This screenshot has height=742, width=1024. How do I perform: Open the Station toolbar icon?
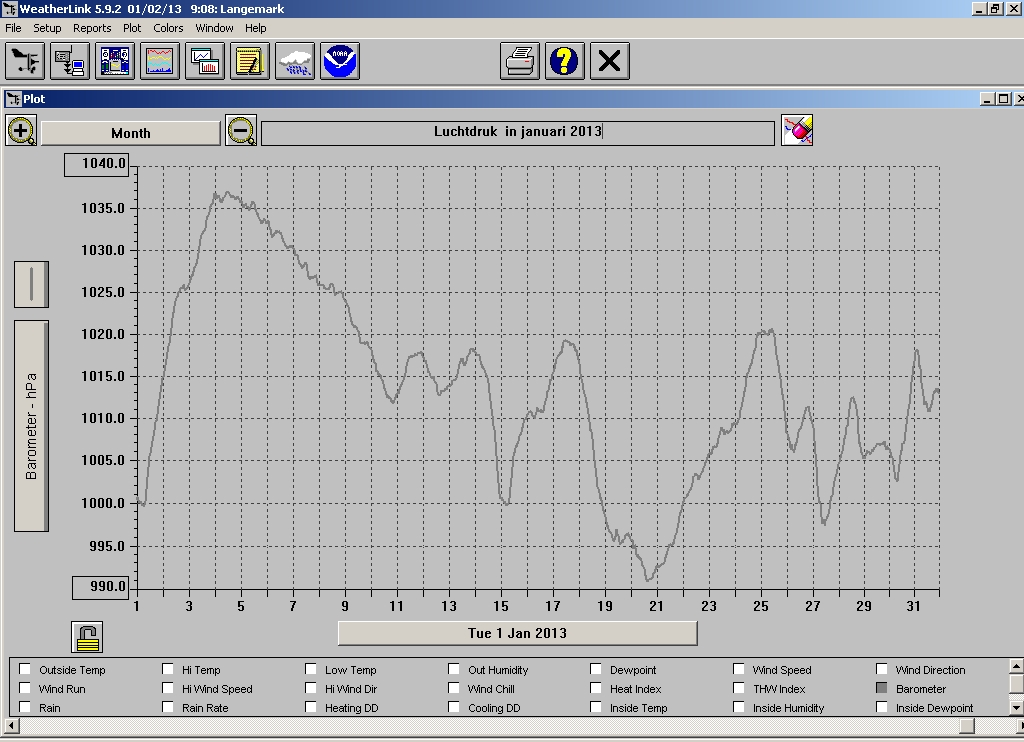(x=25, y=61)
